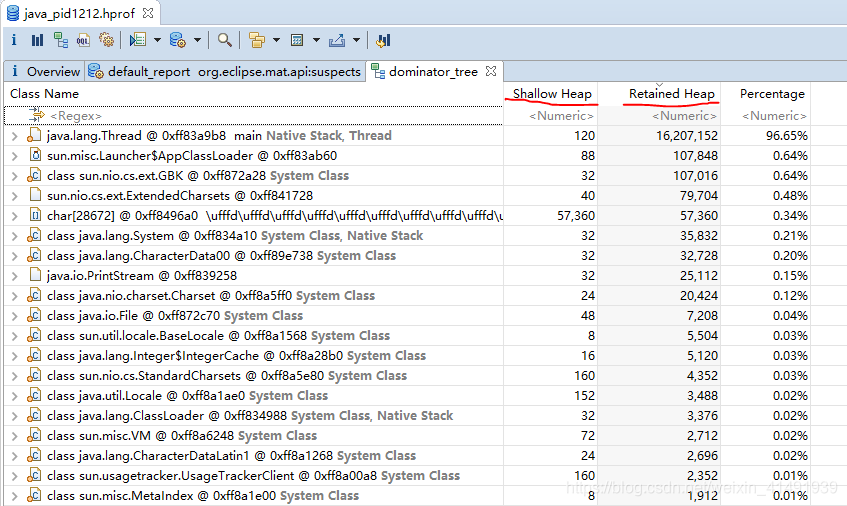Click shallow heap value 57,360
The height and width of the screenshot is (506, 847).
point(576,215)
